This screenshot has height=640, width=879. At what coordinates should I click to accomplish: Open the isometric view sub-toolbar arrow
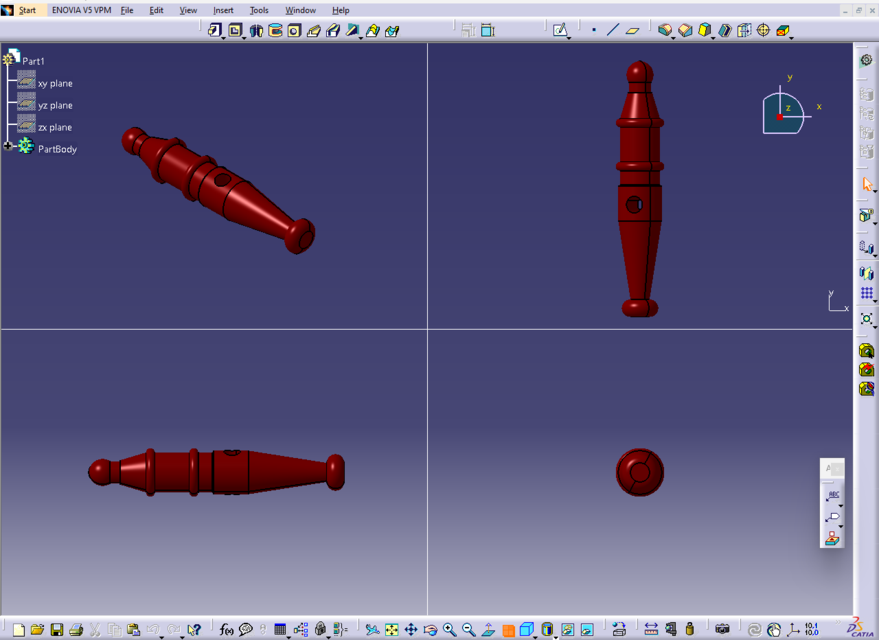click(x=535, y=637)
